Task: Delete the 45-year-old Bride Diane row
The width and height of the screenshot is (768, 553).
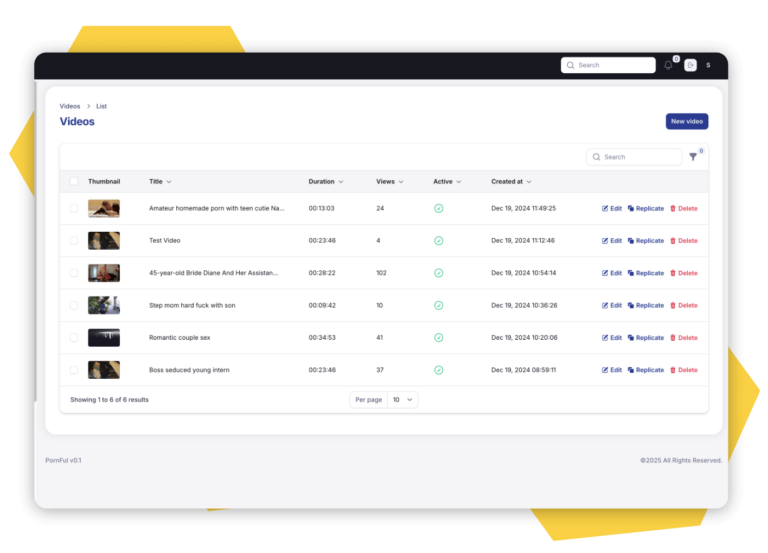Action: (x=684, y=273)
